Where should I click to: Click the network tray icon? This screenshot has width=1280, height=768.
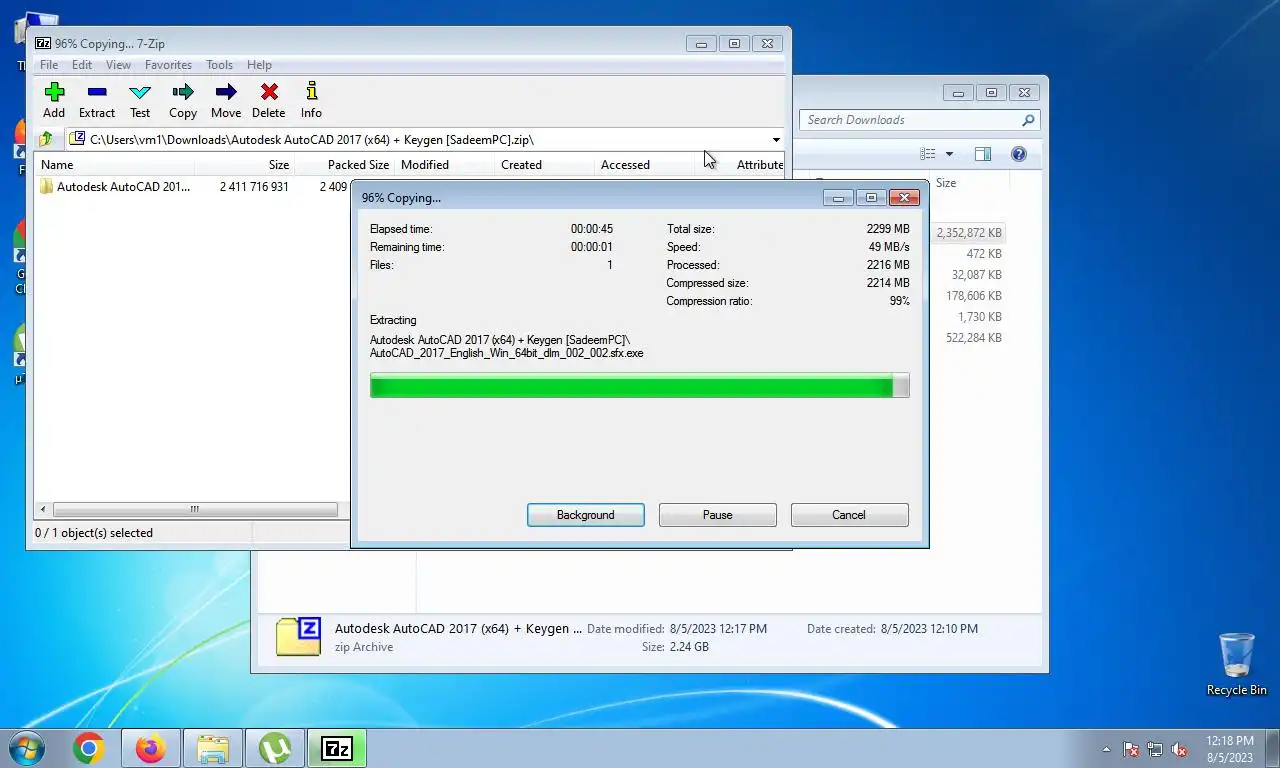coord(1155,749)
